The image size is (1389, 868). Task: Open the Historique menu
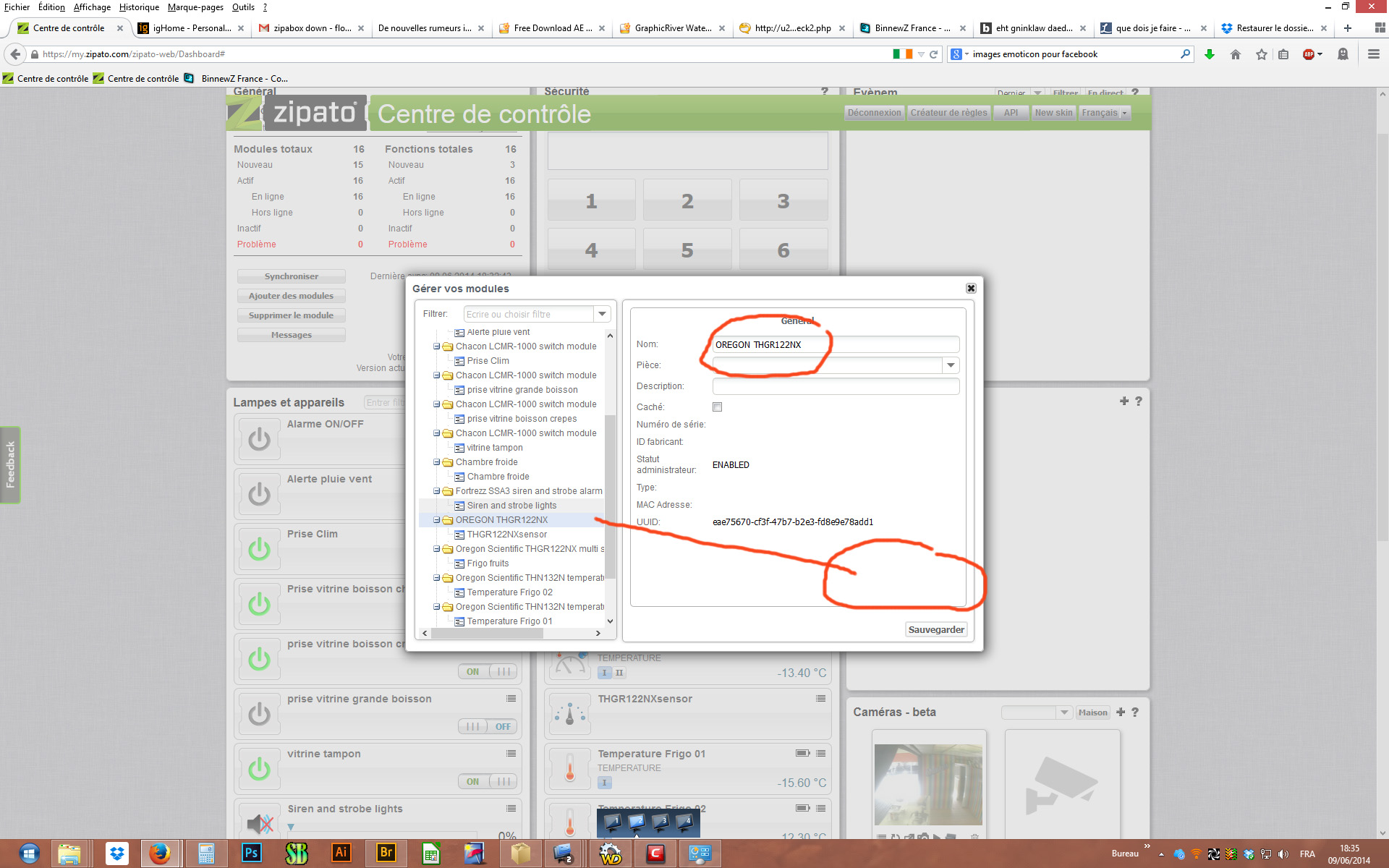(139, 7)
